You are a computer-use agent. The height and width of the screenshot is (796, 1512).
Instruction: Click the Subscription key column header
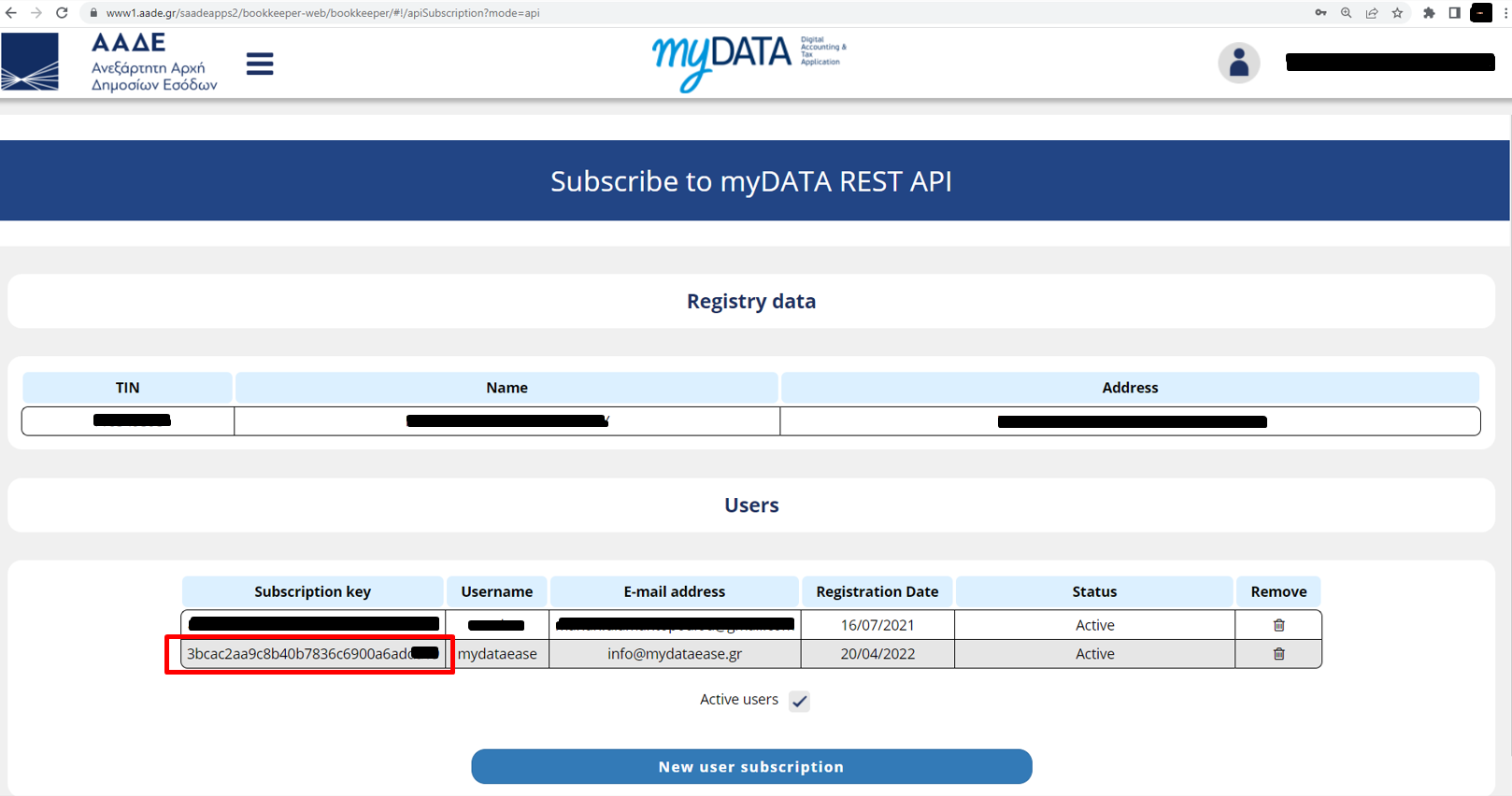312,591
